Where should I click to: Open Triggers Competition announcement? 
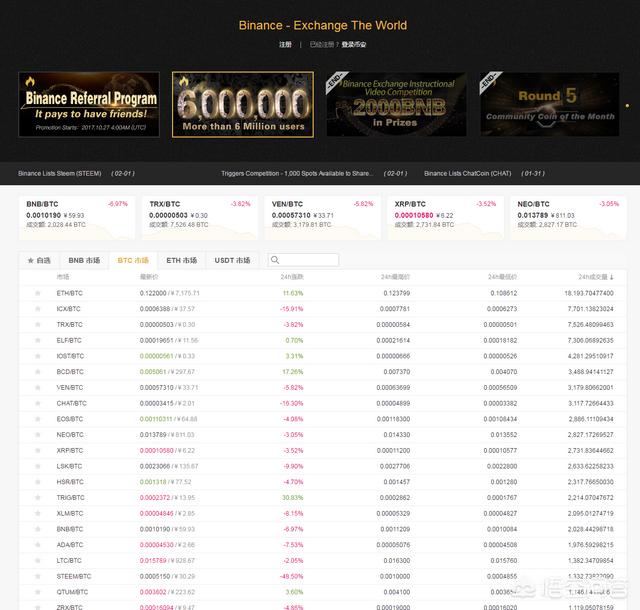pos(297,174)
